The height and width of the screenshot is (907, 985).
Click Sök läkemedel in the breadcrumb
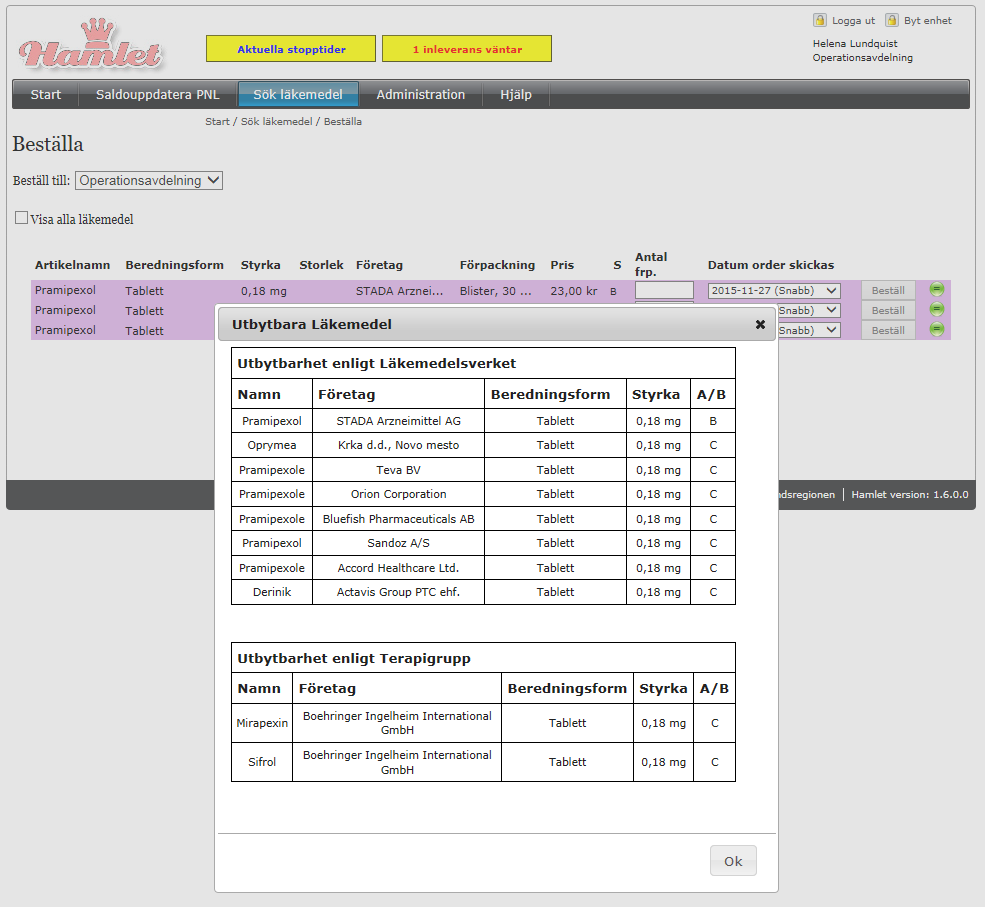point(276,122)
